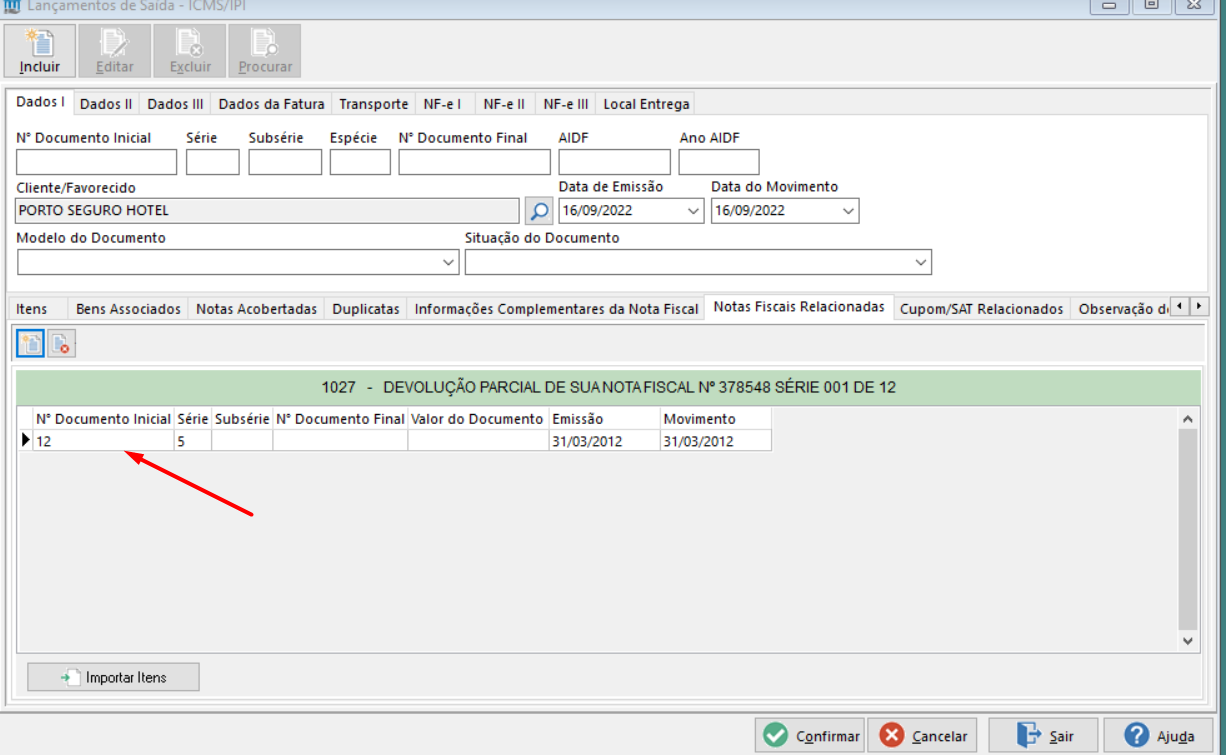Open Dados da Fatura tab

(271, 104)
